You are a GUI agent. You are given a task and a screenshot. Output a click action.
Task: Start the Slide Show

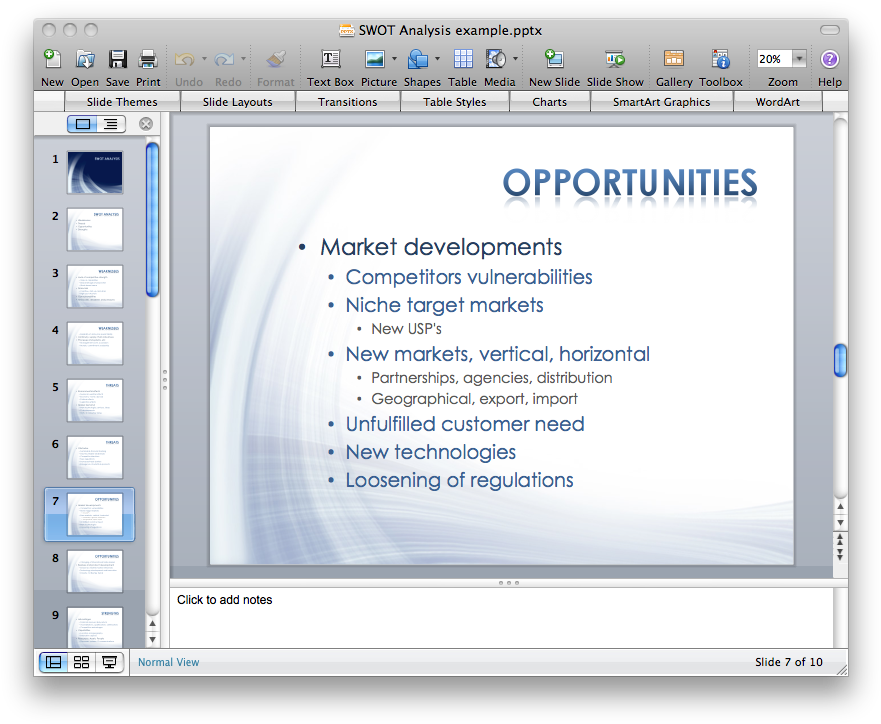coord(614,60)
